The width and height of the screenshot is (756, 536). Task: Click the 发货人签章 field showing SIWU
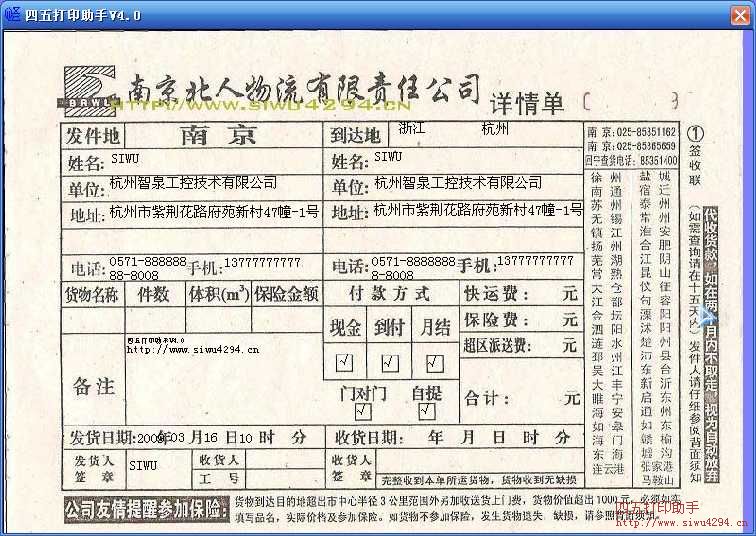(x=143, y=466)
